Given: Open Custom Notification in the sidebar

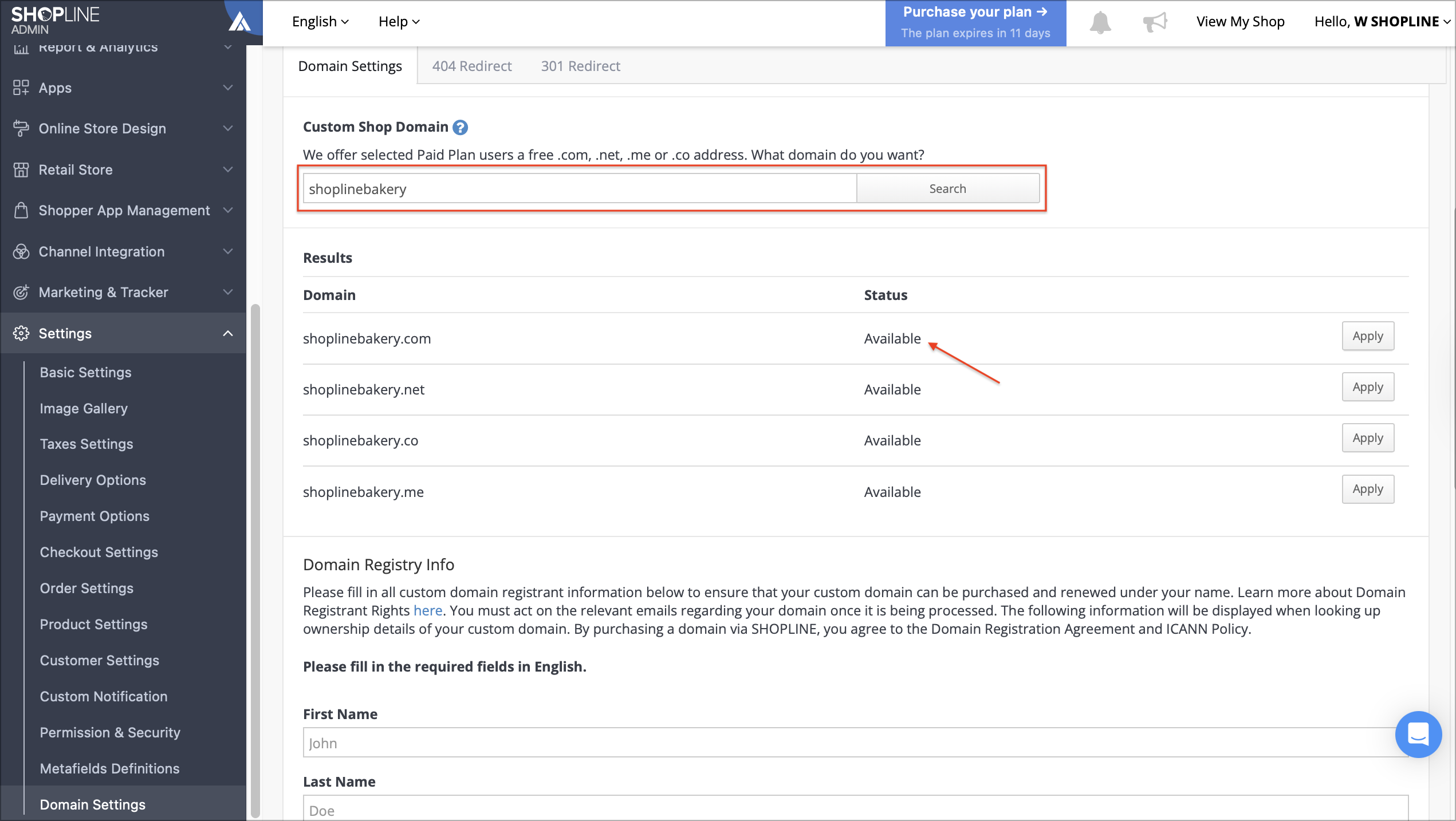Looking at the screenshot, I should click(x=104, y=696).
